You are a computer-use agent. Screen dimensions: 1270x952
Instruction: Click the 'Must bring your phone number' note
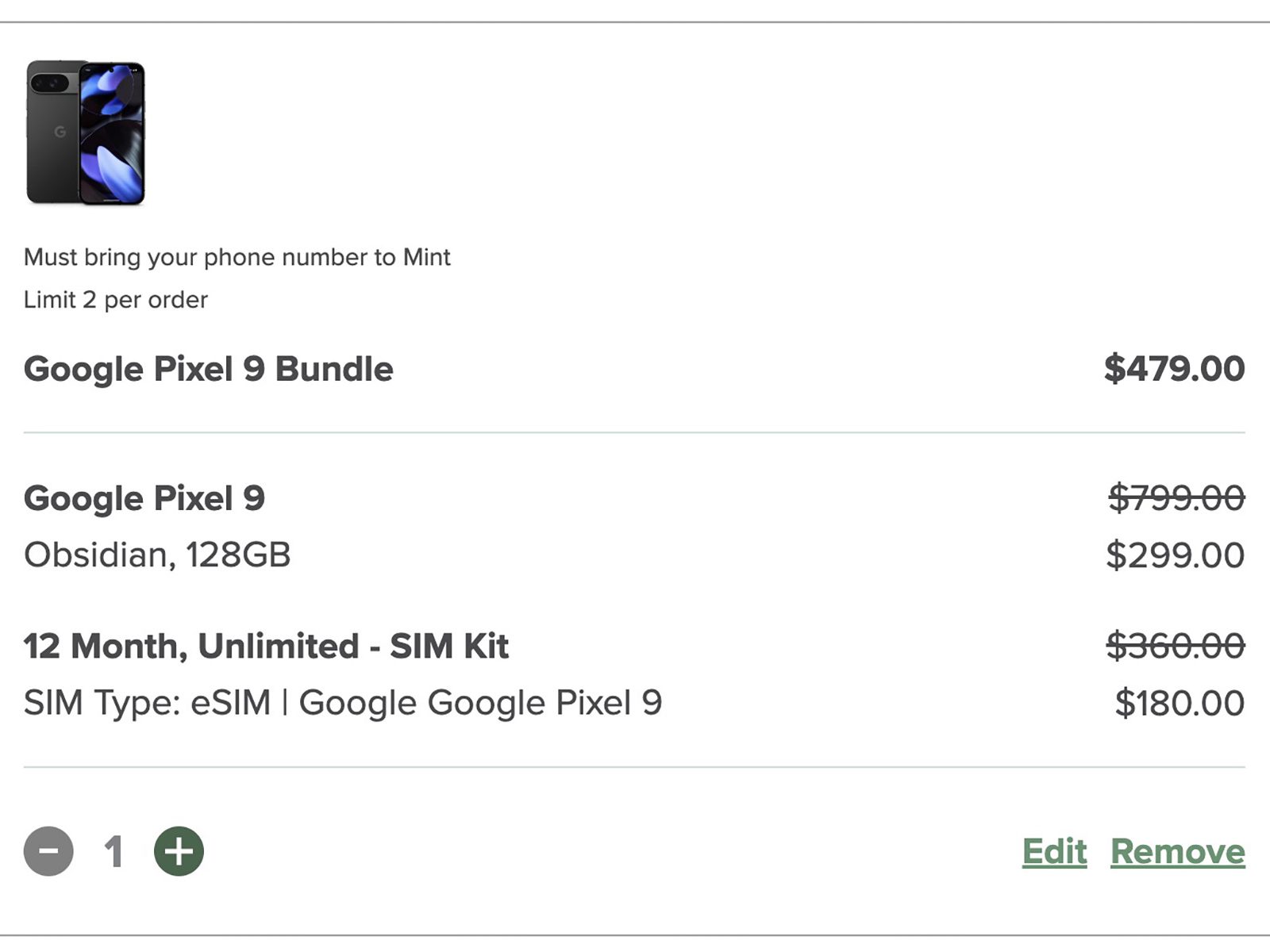(x=237, y=257)
